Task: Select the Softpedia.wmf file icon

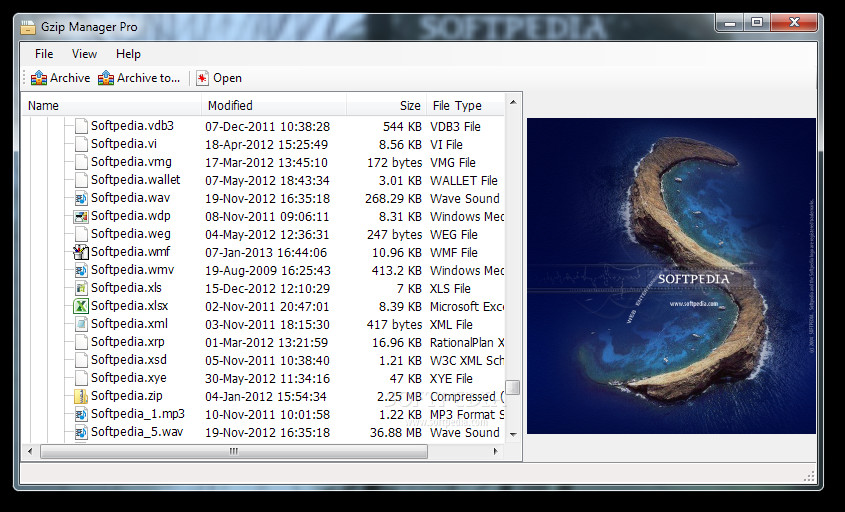Action: point(81,252)
